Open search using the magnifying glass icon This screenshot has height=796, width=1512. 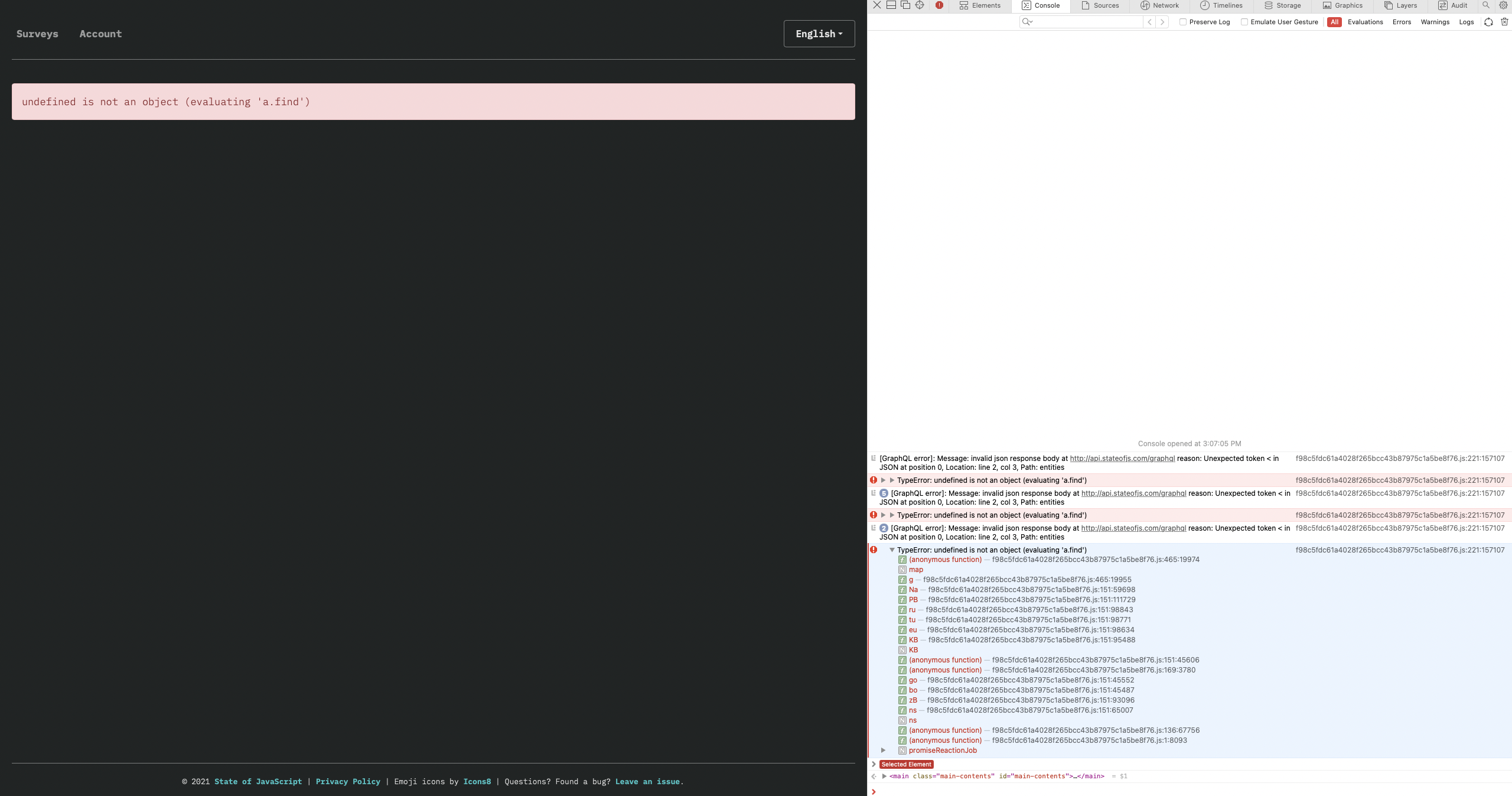[1487, 5]
